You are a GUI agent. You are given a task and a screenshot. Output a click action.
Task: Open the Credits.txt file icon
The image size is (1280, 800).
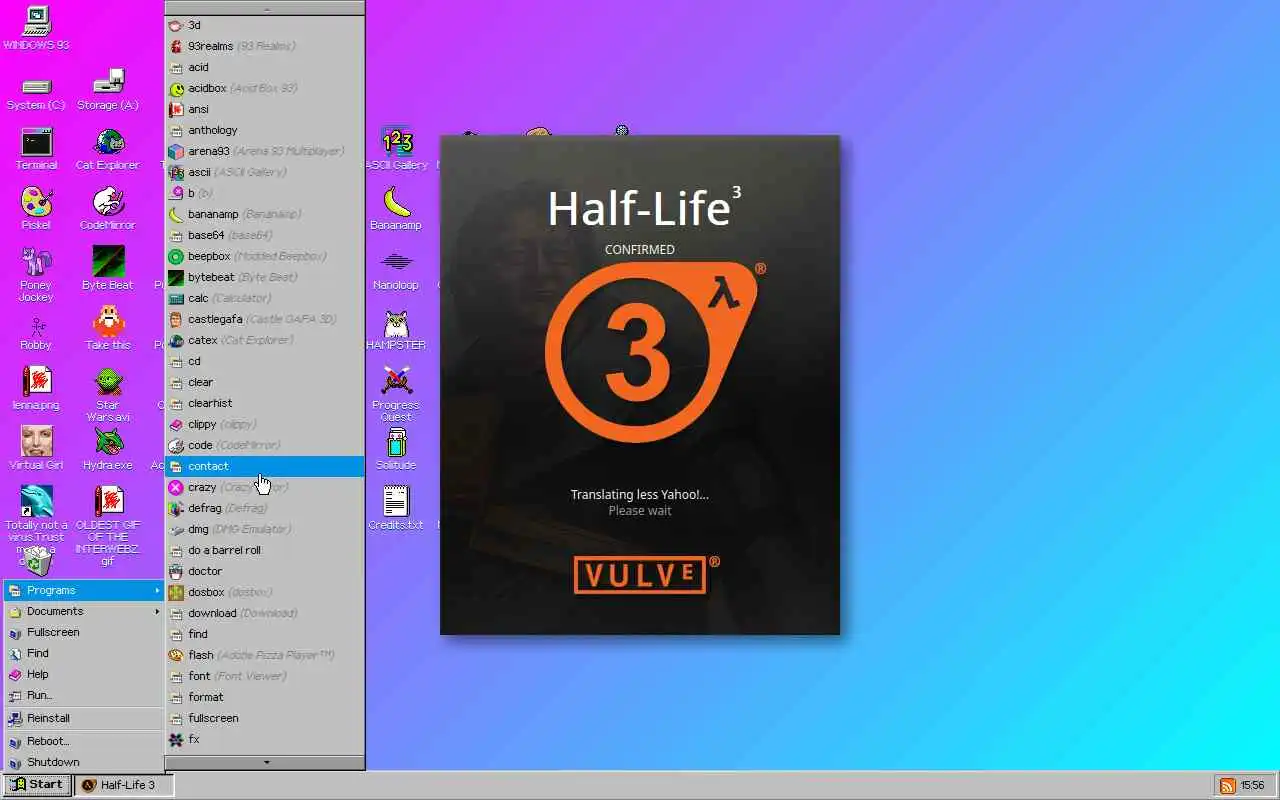(x=397, y=509)
